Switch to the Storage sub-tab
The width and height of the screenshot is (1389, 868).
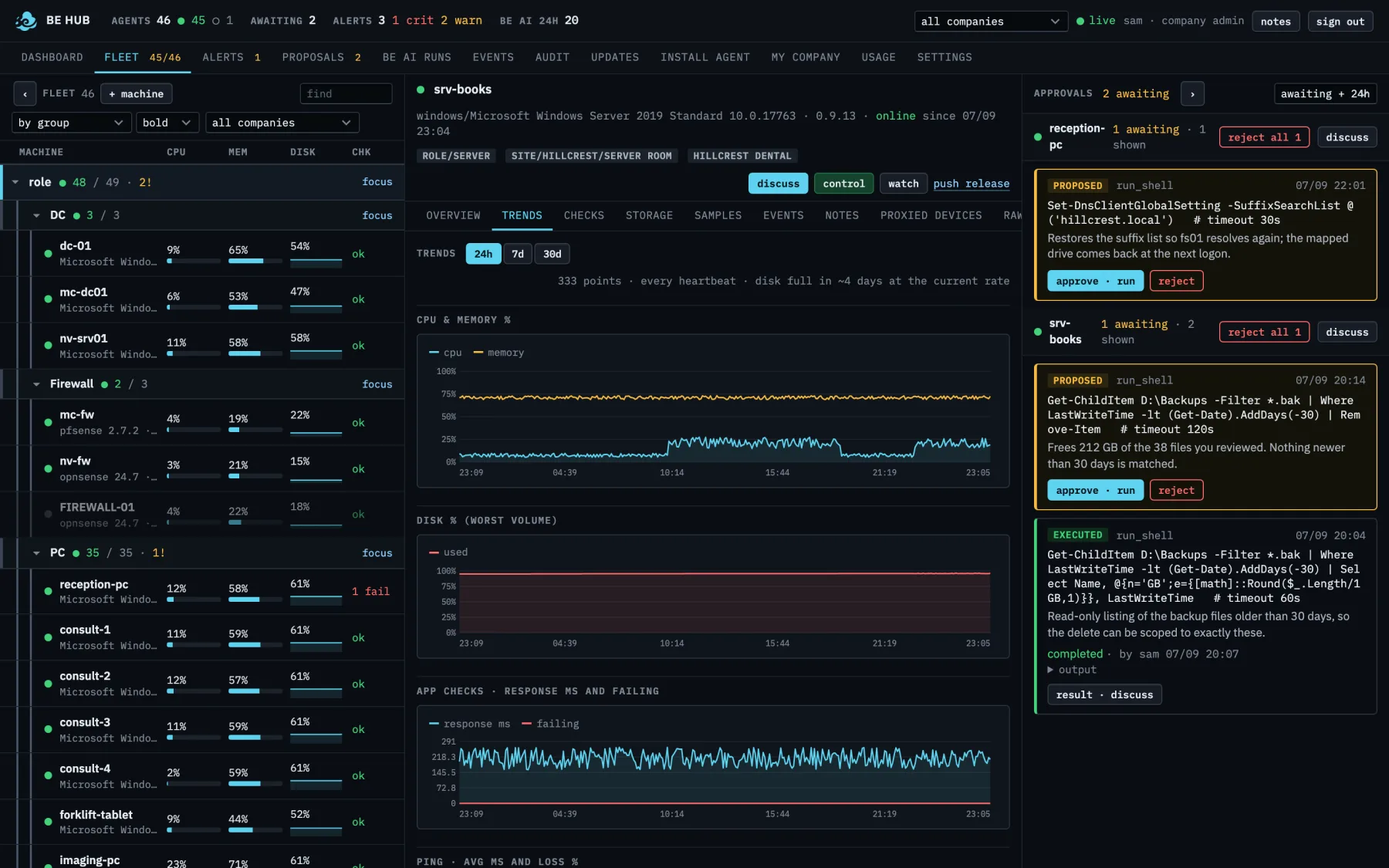click(x=649, y=215)
